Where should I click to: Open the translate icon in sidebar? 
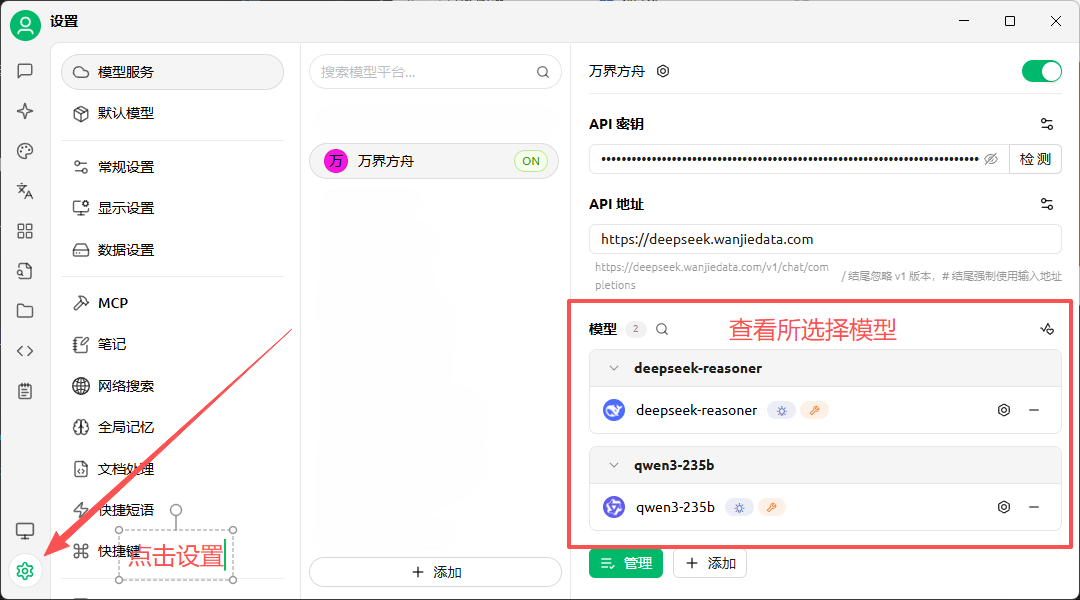click(25, 191)
